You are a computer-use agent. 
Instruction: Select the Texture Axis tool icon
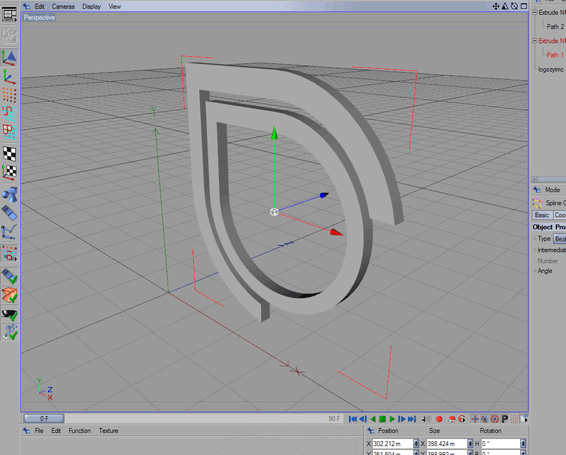coord(9,173)
